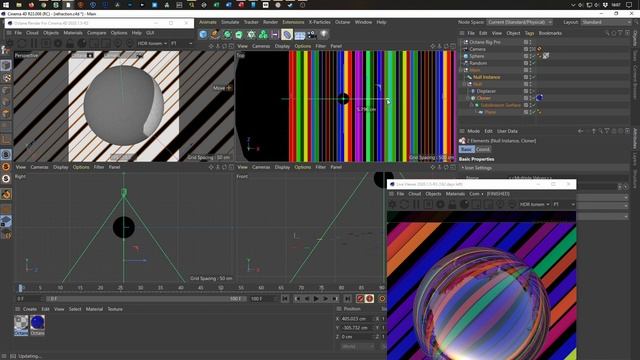Collapse the Null group in Object Manager
The width and height of the screenshot is (640, 360).
464,84
